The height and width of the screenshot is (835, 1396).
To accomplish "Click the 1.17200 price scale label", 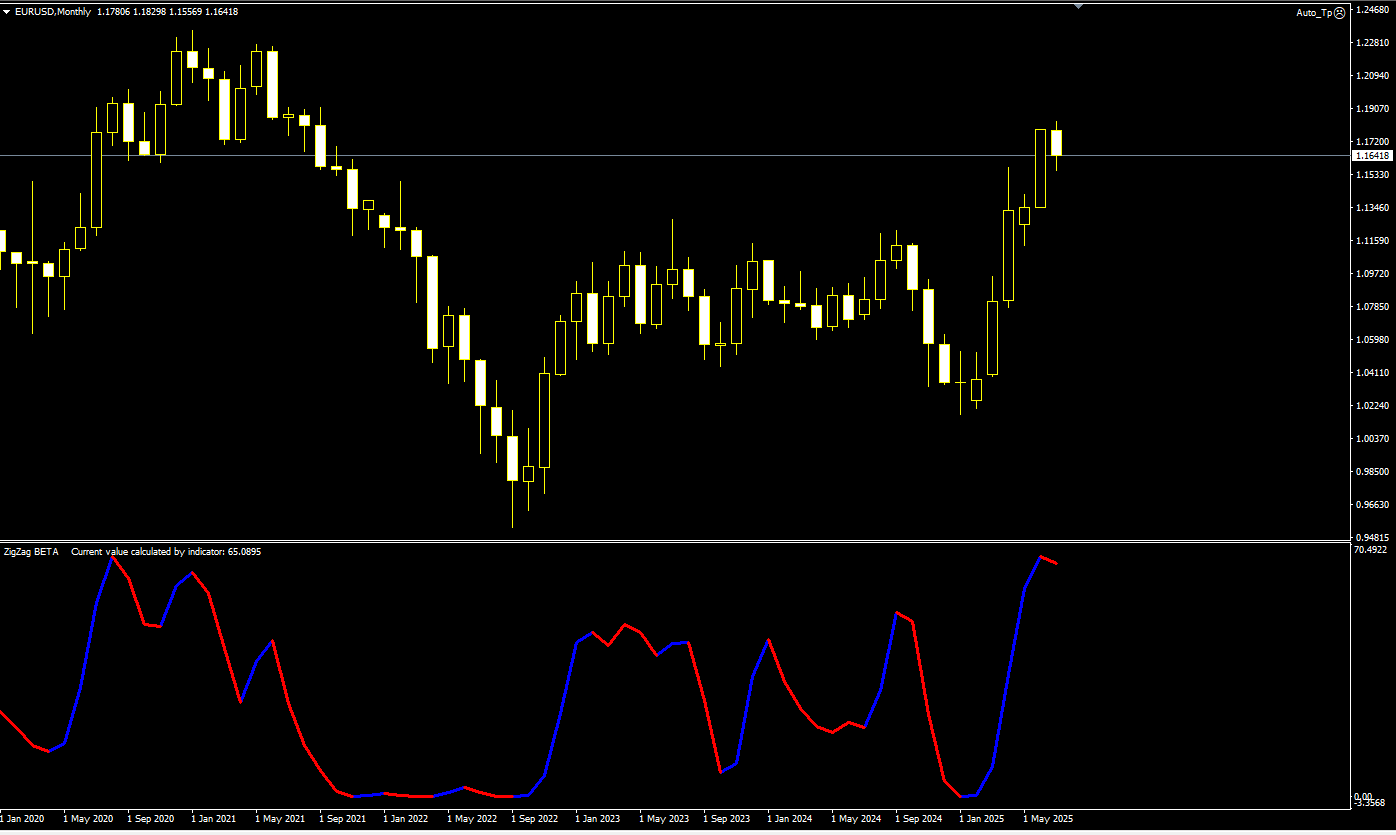I will [1373, 142].
